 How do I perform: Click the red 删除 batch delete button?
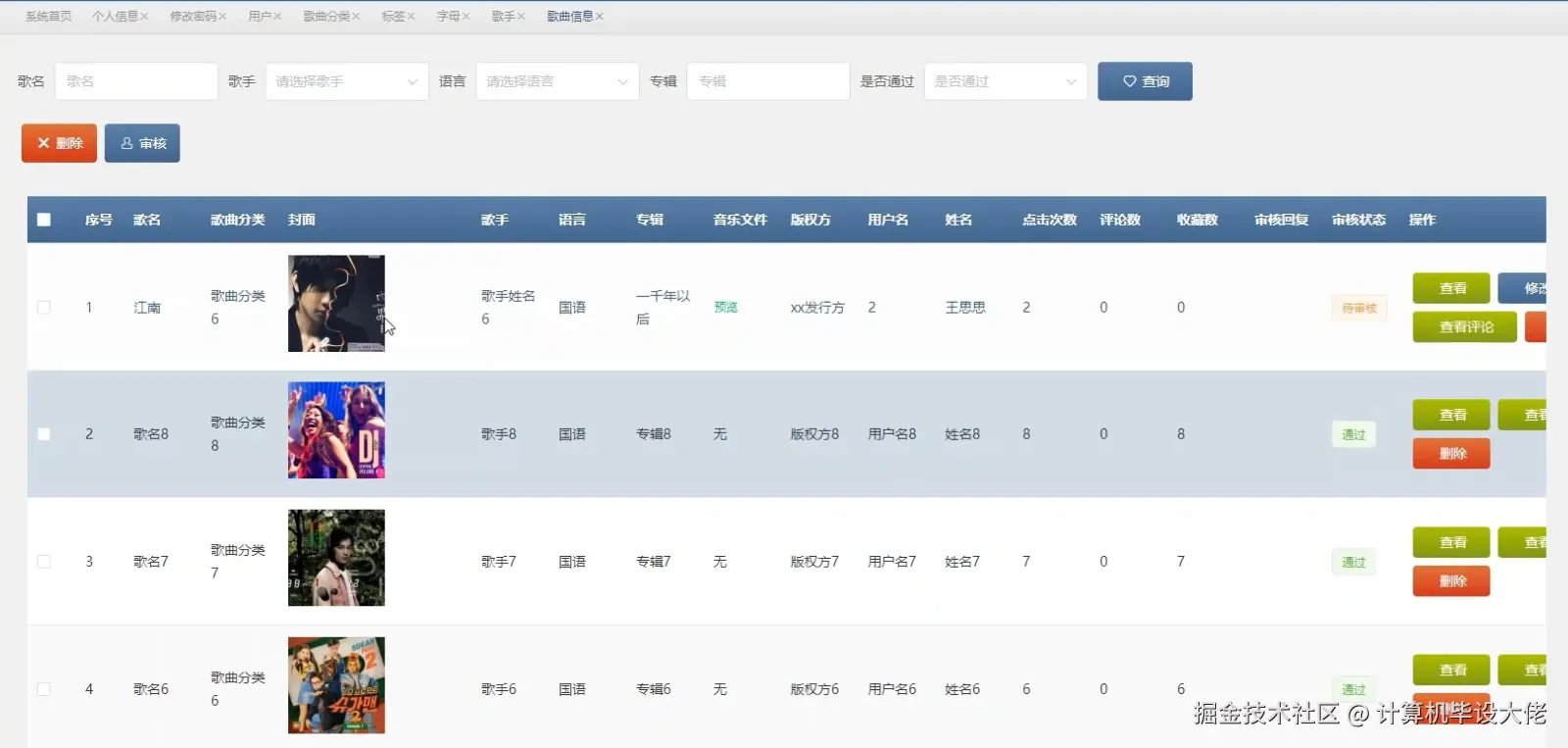59,143
